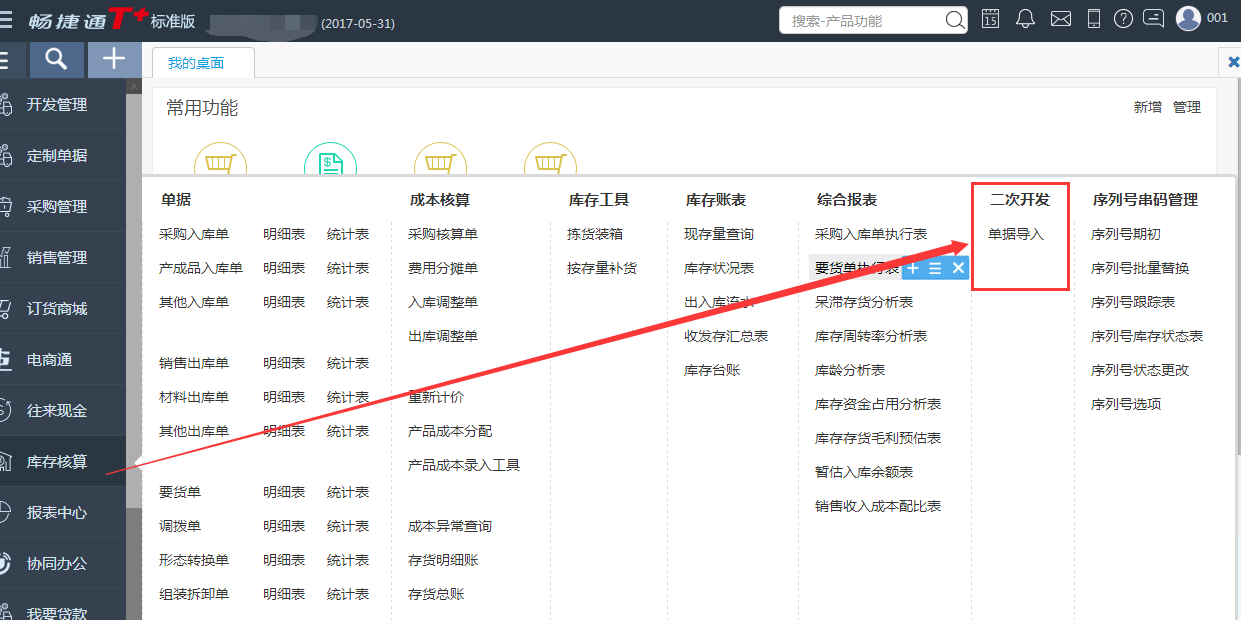
Task: Open 库龄分析表
Action: tap(850, 370)
